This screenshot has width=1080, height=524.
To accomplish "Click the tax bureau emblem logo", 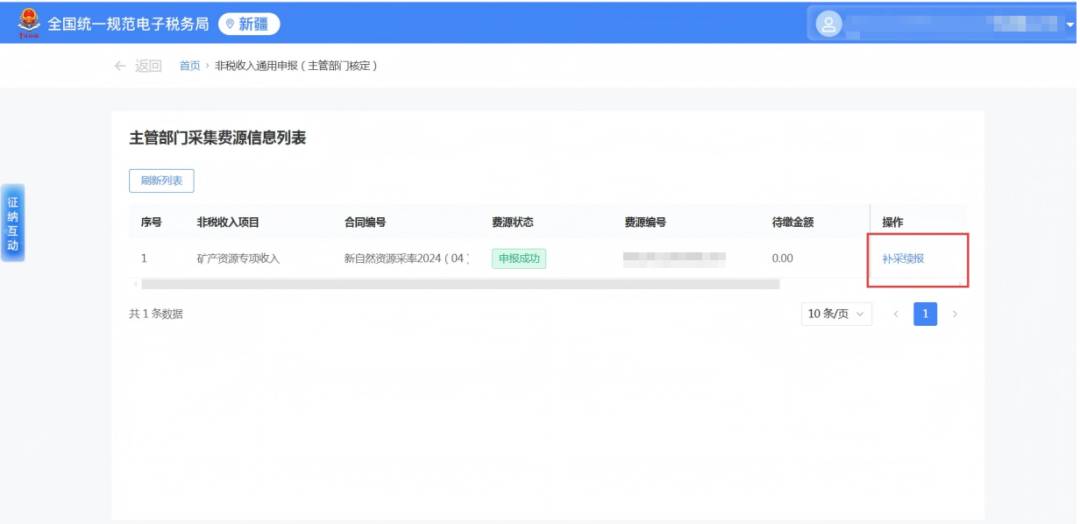I will [x=29, y=23].
